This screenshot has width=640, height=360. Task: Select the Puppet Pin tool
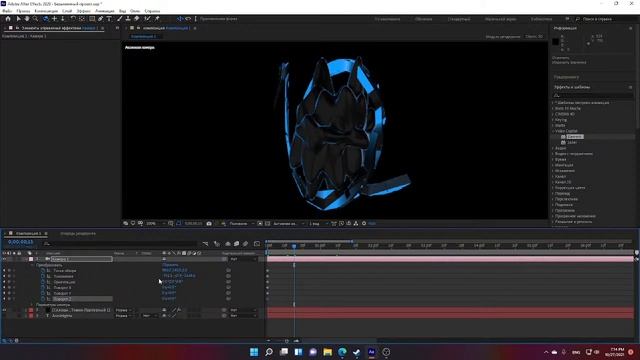point(157,19)
